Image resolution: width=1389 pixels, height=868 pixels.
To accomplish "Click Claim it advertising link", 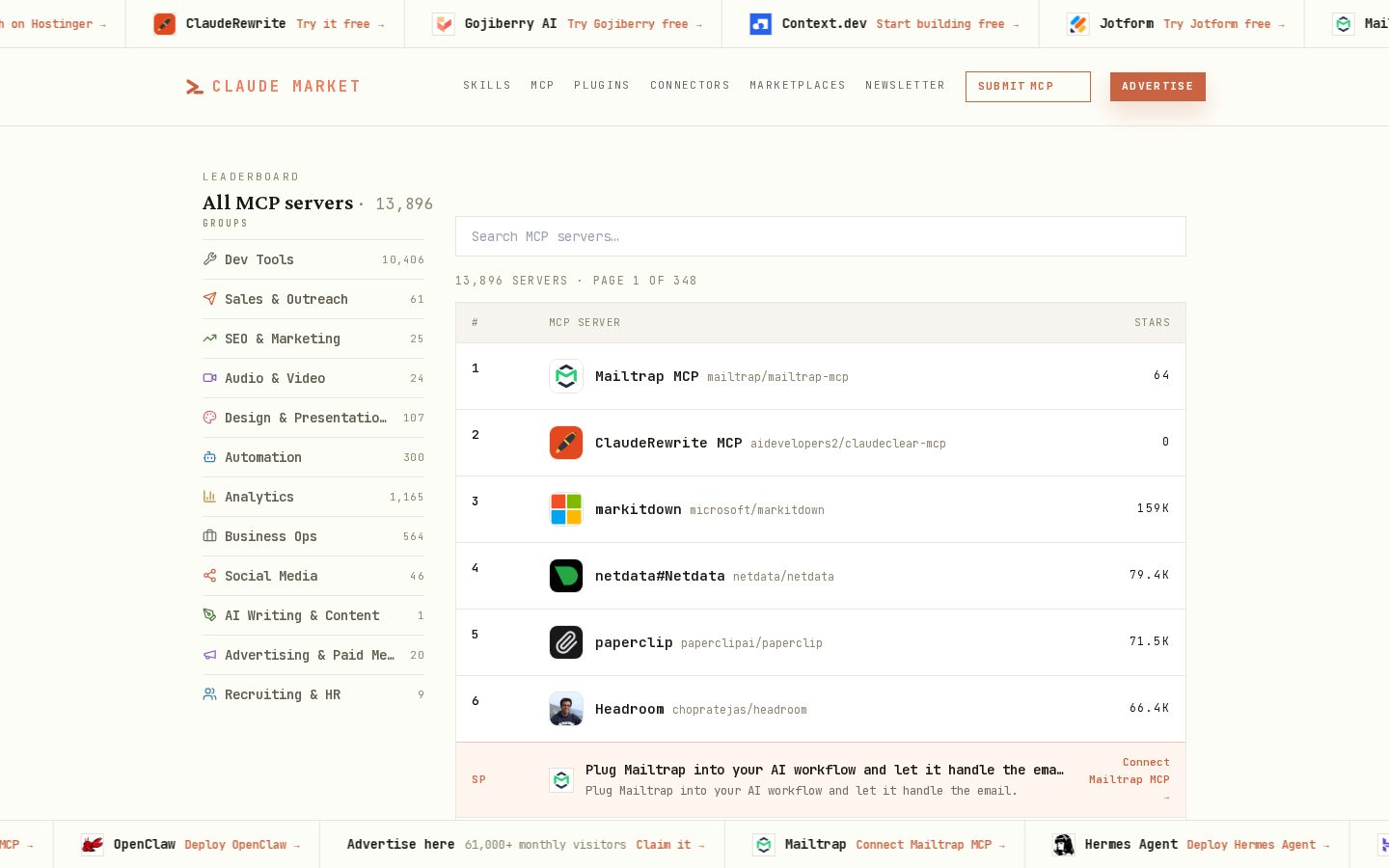I will [669, 845].
